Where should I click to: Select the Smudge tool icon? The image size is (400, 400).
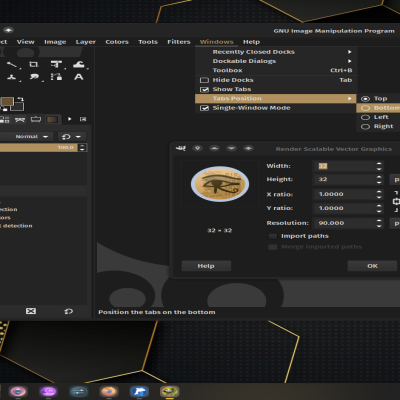[34, 77]
